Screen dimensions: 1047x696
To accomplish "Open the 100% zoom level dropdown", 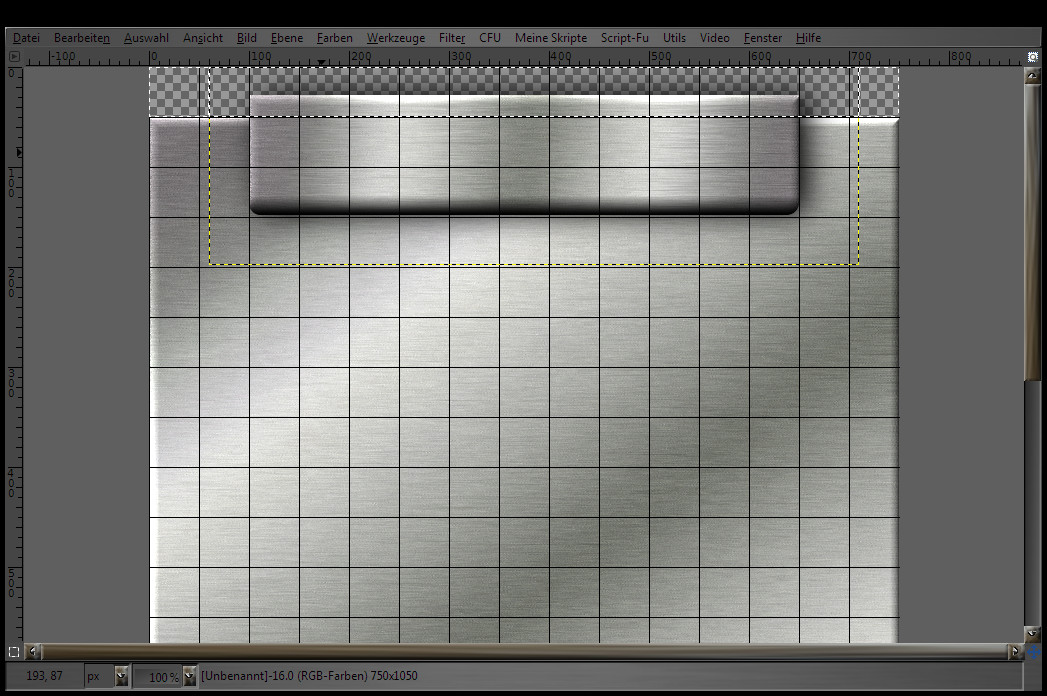I will [x=189, y=677].
